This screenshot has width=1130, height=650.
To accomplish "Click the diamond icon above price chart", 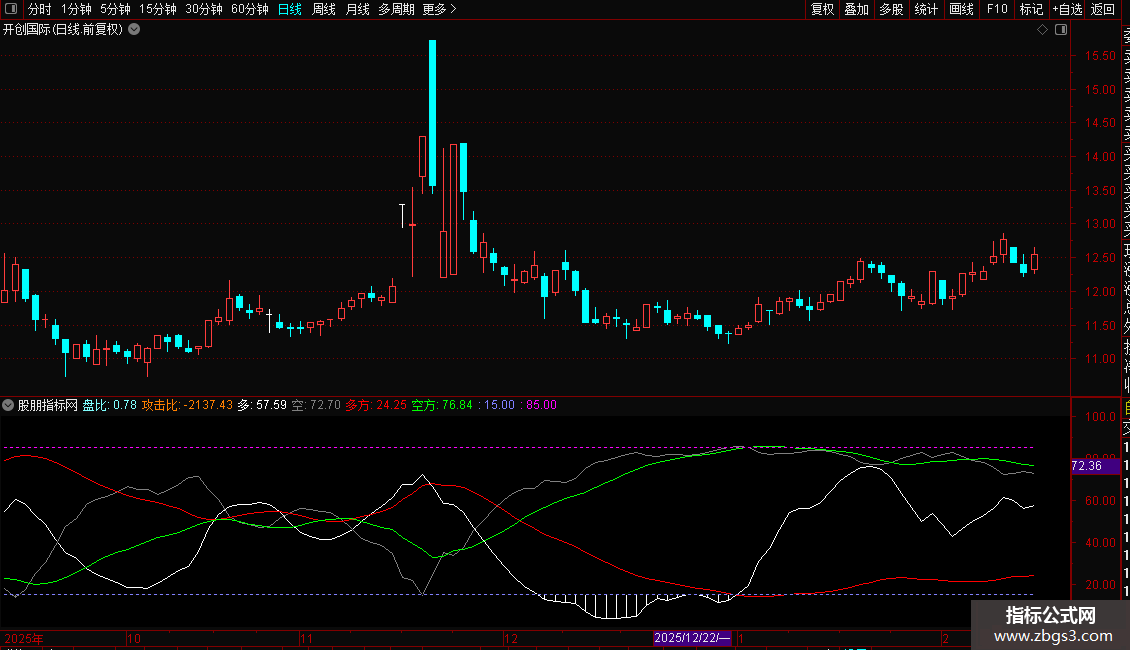I will (1042, 30).
